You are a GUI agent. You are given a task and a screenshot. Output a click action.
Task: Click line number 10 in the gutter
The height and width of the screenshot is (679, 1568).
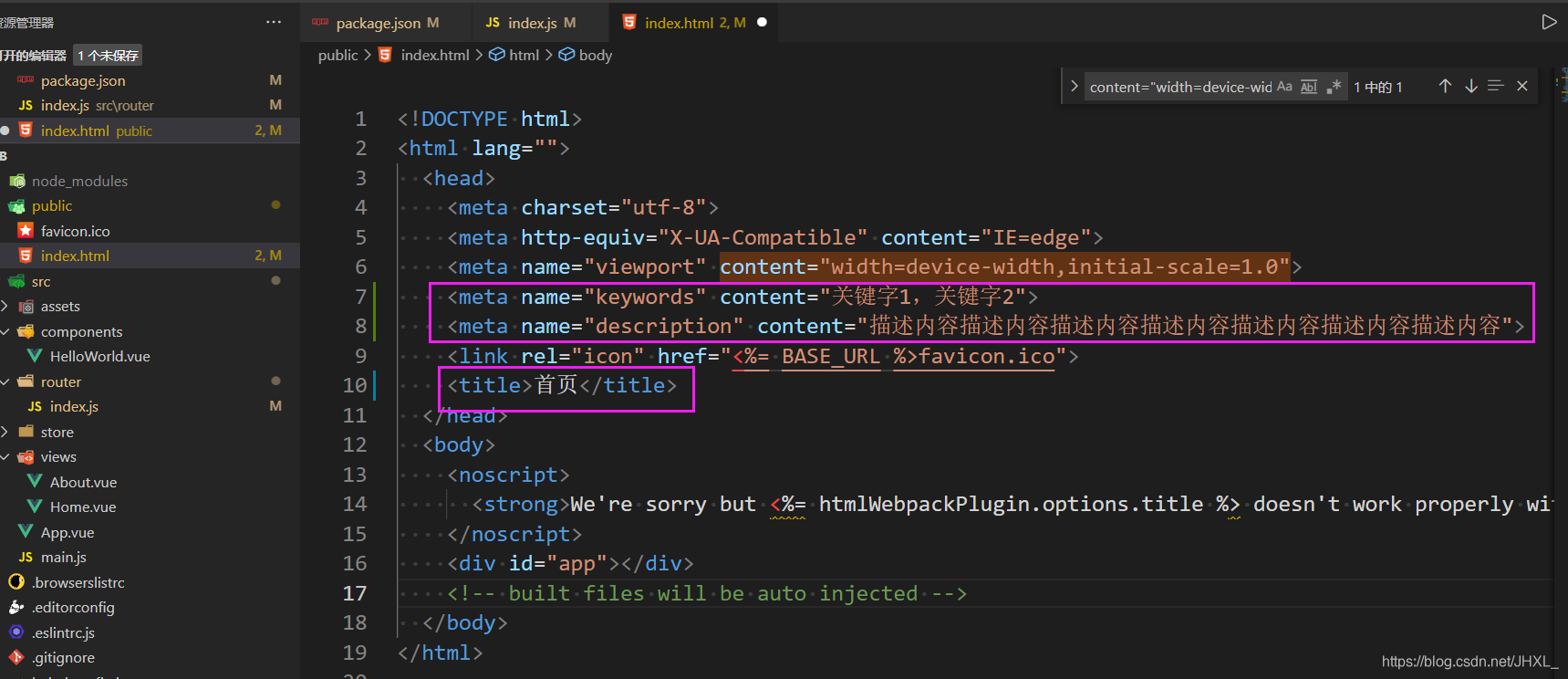pos(355,385)
